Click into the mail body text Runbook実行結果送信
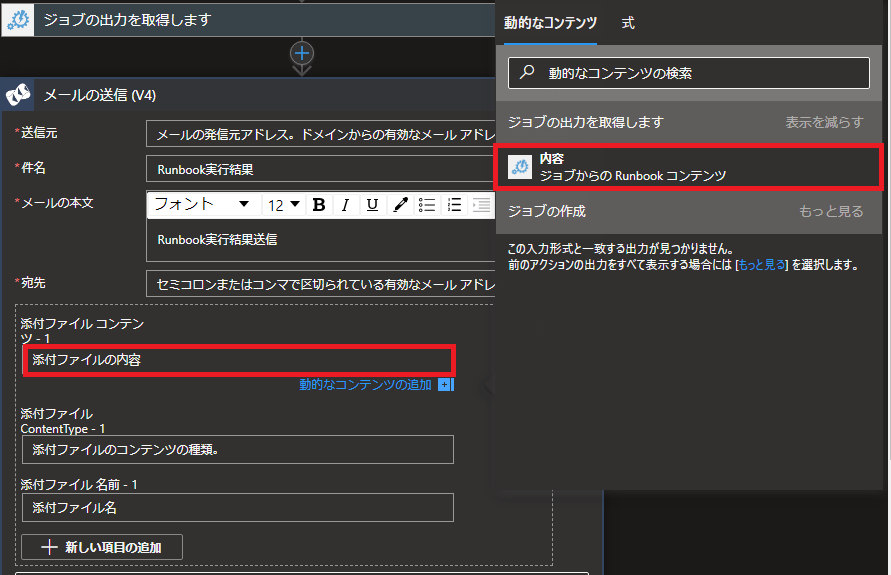Viewport: 891px width, 575px height. 217,240
